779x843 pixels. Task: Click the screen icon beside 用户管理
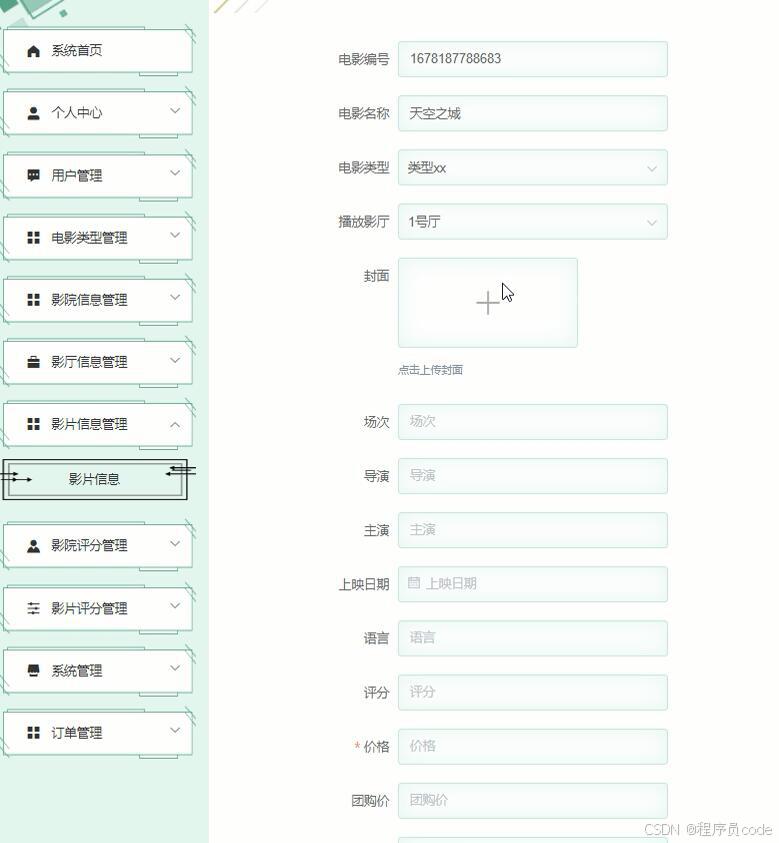pos(31,174)
